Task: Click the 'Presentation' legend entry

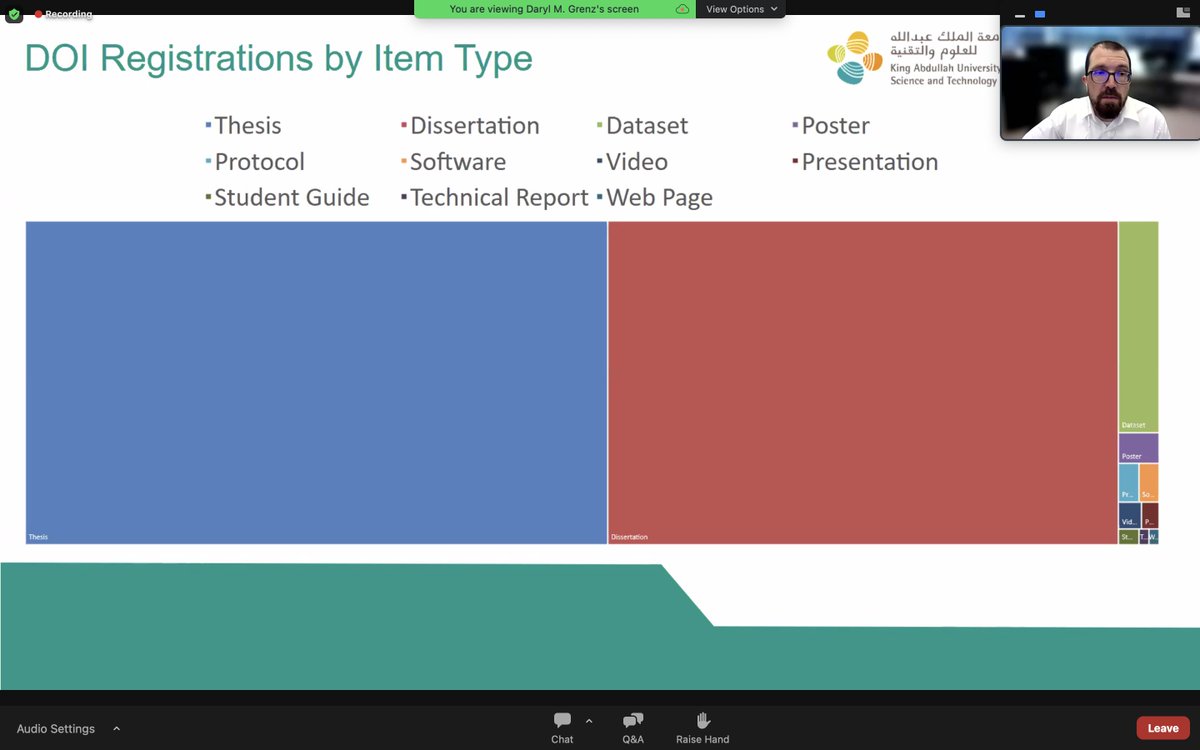Action: pyautogui.click(x=865, y=162)
